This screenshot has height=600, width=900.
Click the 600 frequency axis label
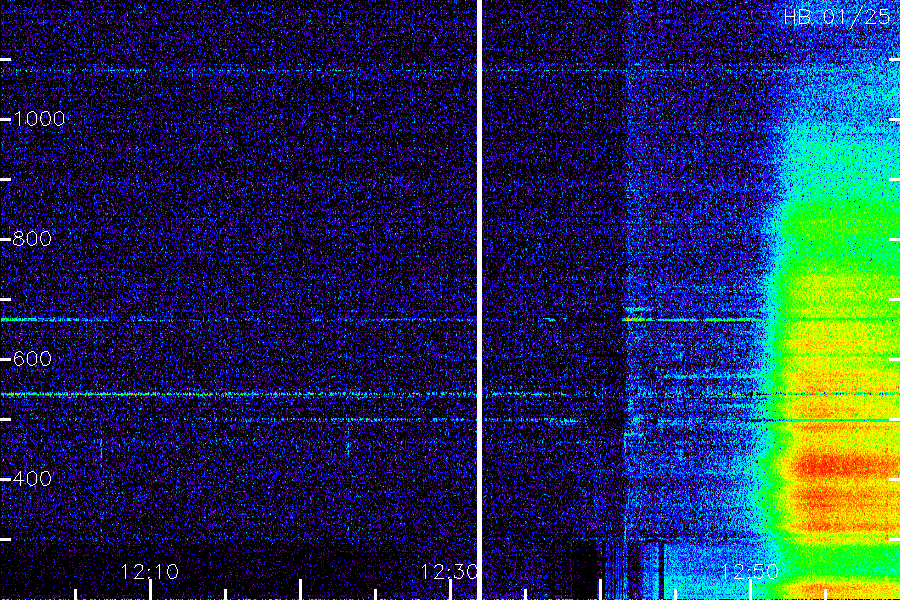coord(32,359)
